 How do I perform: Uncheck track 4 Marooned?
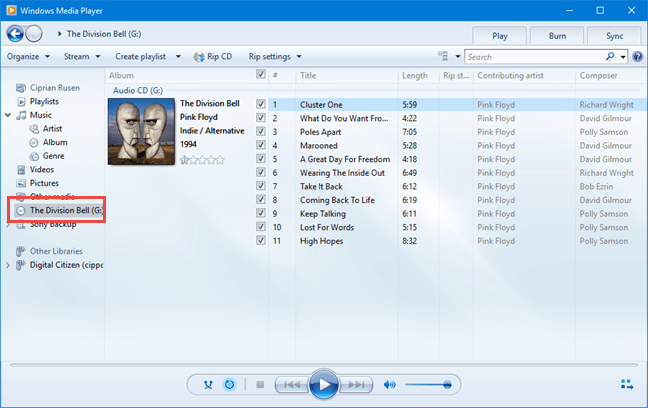tap(261, 145)
